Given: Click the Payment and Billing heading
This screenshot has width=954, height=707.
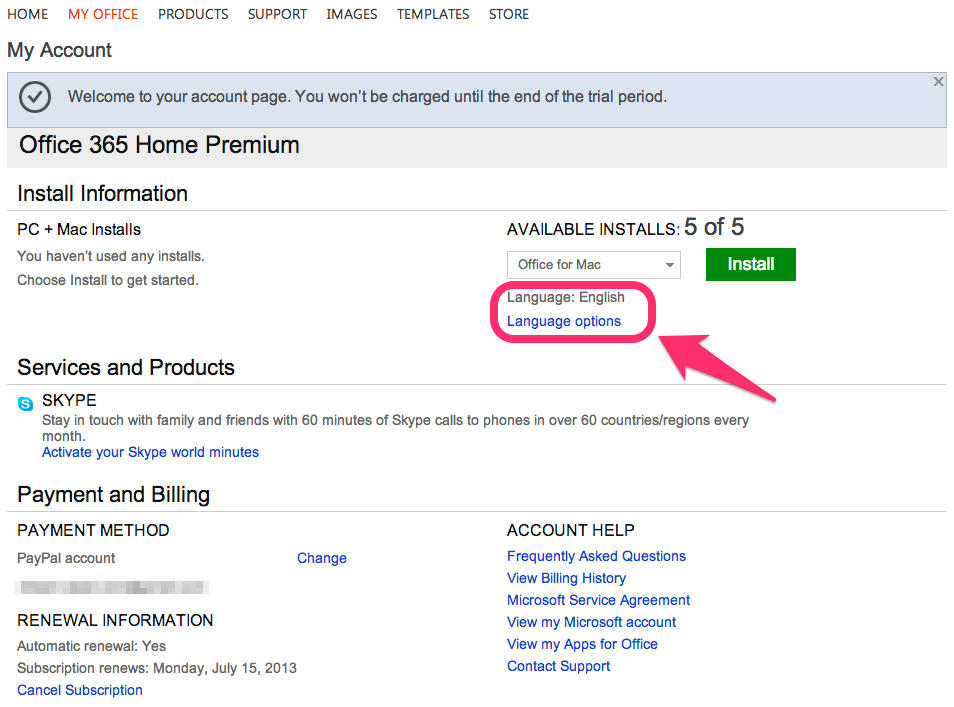Looking at the screenshot, I should coord(113,495).
